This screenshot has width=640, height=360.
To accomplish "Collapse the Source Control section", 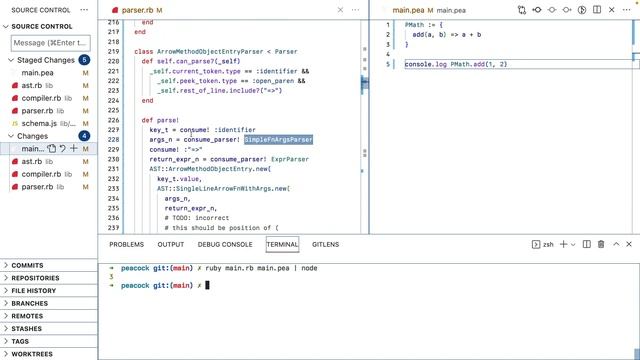I will pos(6,27).
